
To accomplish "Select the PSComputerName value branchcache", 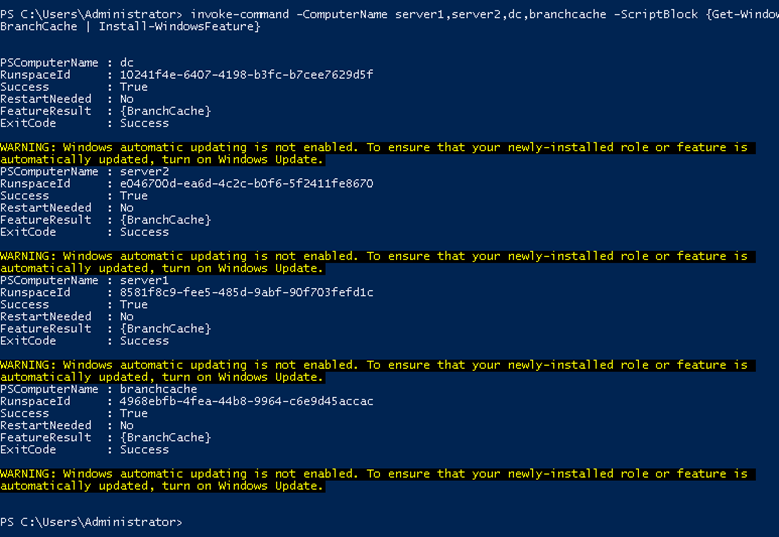I will click(158, 389).
